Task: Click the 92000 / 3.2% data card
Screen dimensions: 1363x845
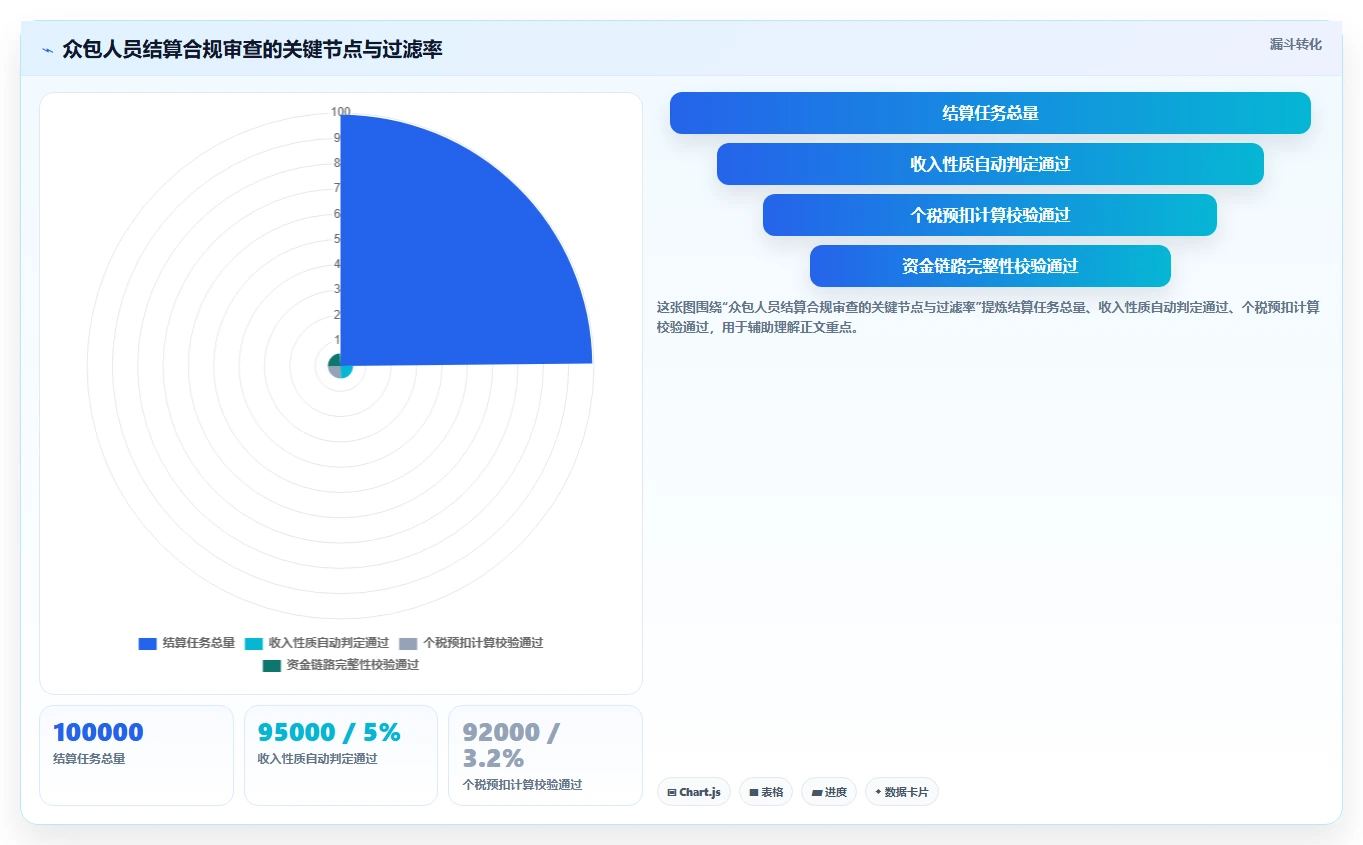Action: (x=545, y=755)
